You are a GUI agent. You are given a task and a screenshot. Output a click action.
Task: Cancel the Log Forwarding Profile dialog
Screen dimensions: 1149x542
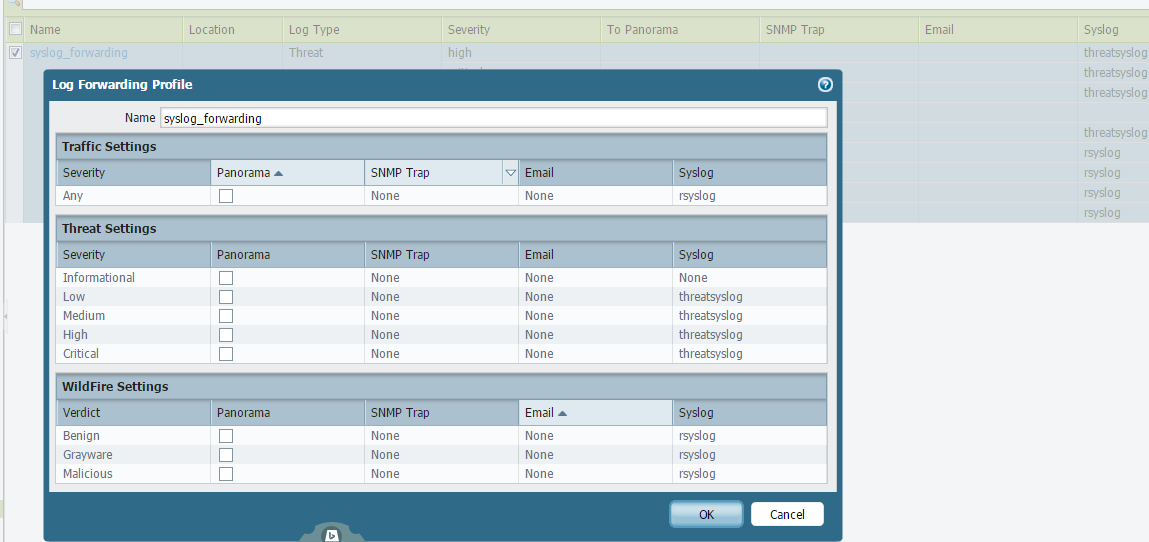(787, 514)
